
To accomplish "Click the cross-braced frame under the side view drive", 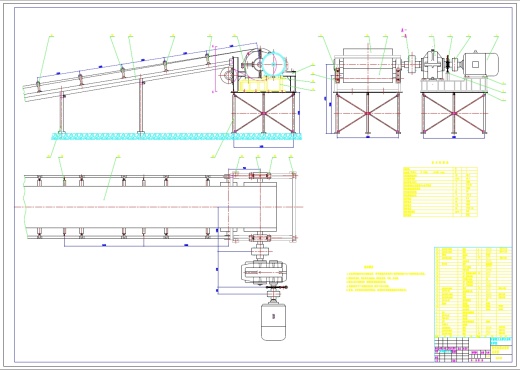I will 264,113.
